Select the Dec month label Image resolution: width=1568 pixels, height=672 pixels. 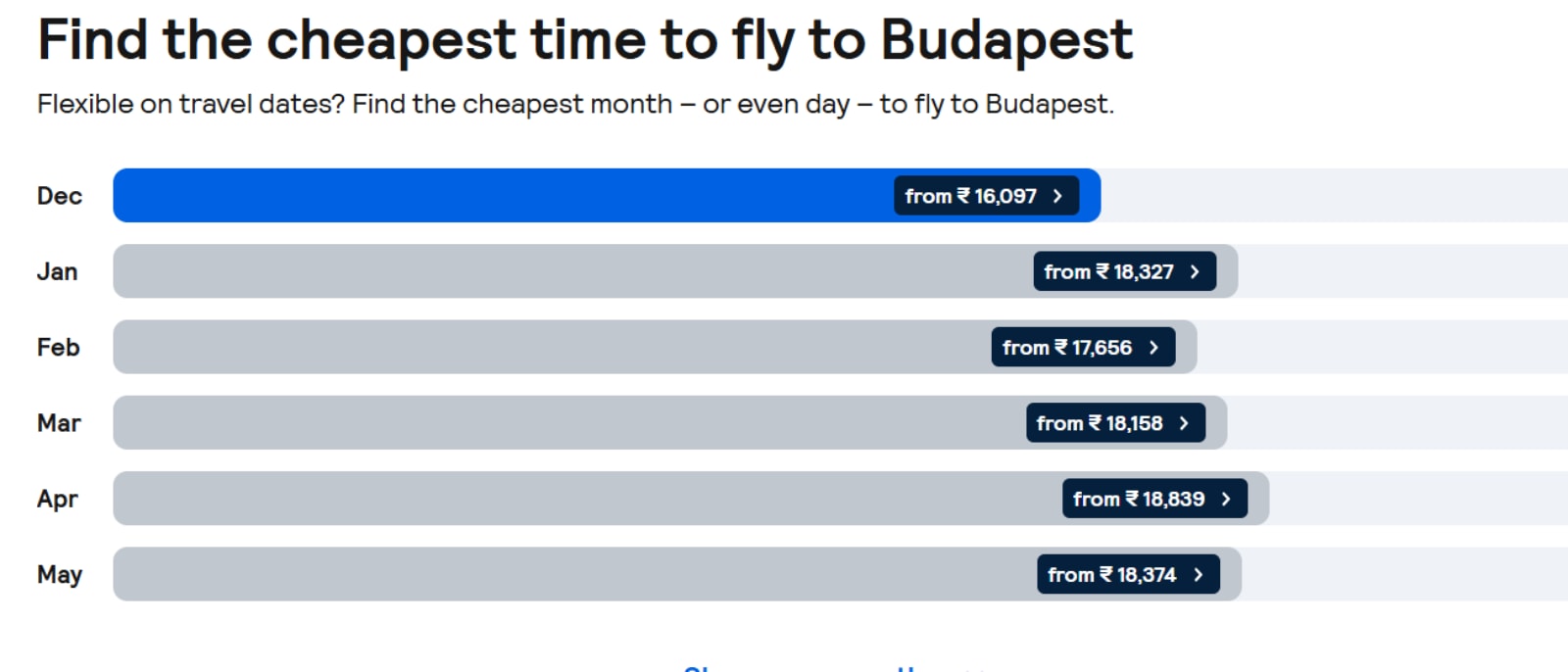click(59, 196)
